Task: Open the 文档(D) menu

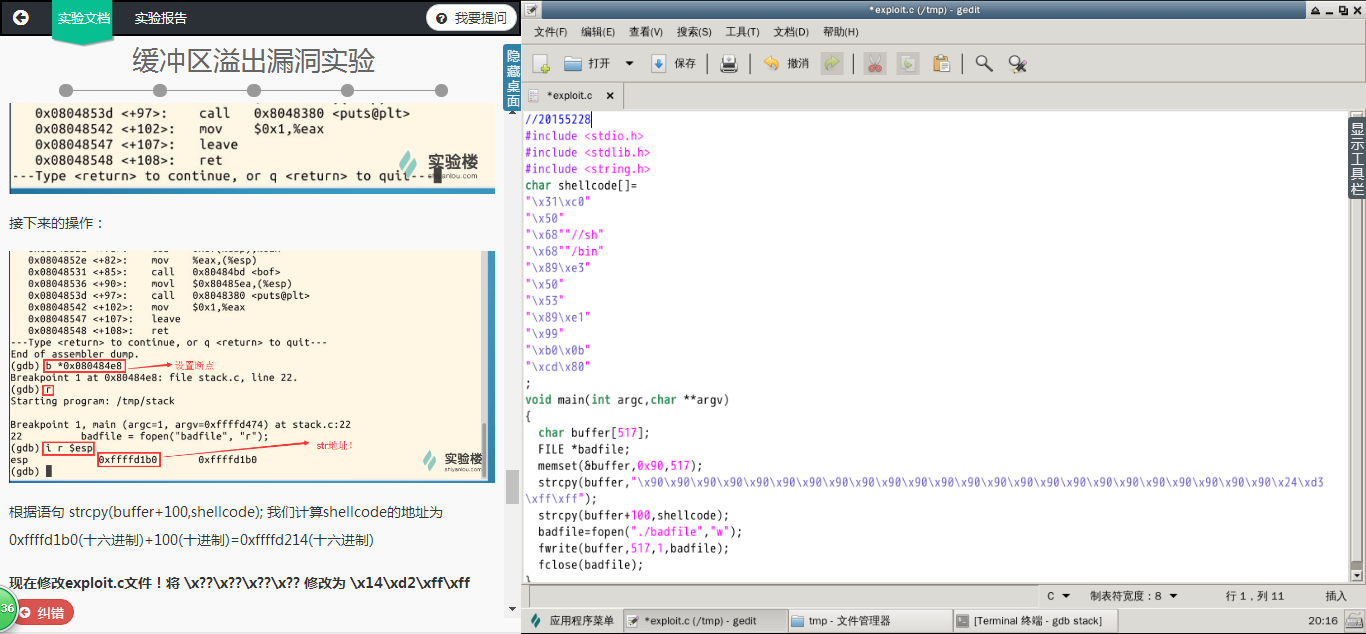Action: click(791, 32)
